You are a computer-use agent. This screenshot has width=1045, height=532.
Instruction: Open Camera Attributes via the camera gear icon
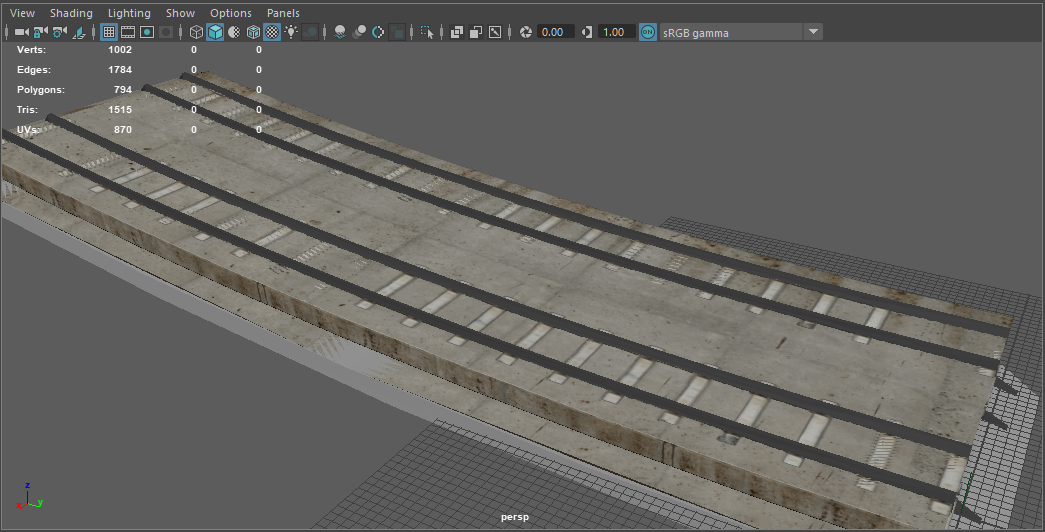coord(59,32)
